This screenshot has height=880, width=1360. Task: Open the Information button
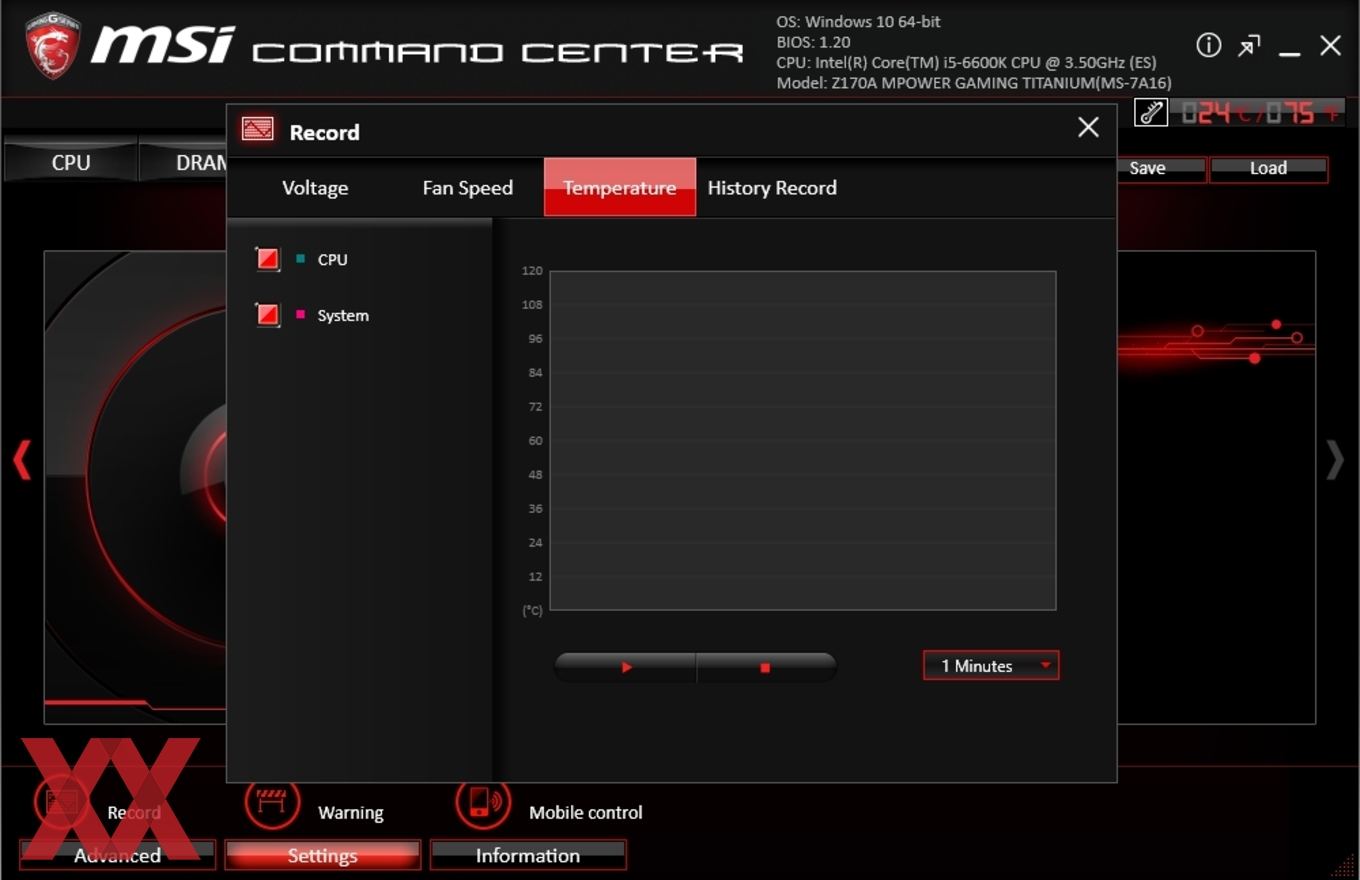pyautogui.click(x=527, y=855)
